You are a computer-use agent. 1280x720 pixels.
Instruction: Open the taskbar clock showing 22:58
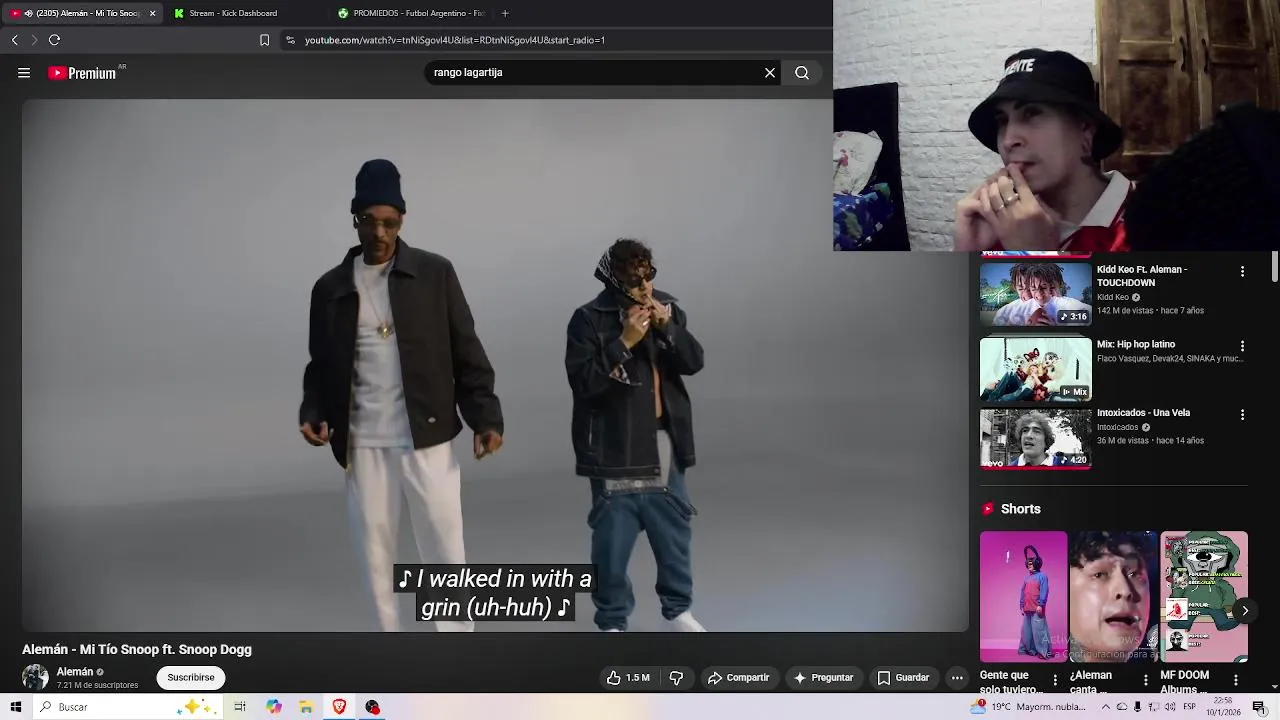click(1224, 707)
